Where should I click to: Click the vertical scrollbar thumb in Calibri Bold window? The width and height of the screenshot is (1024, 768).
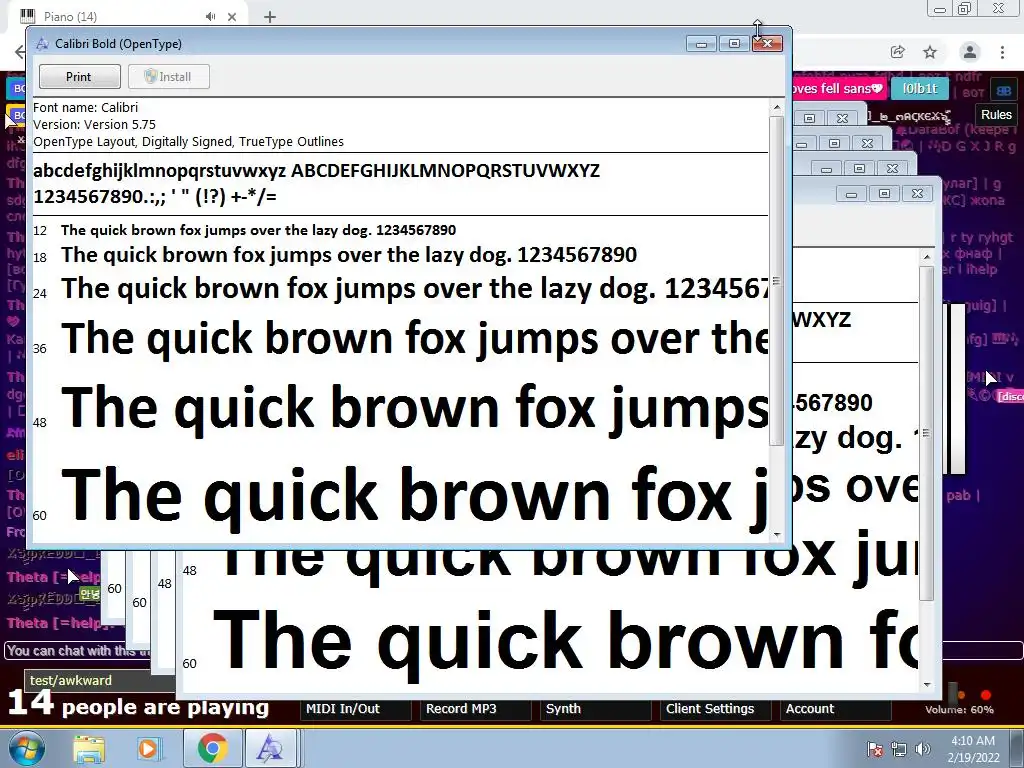[776, 281]
